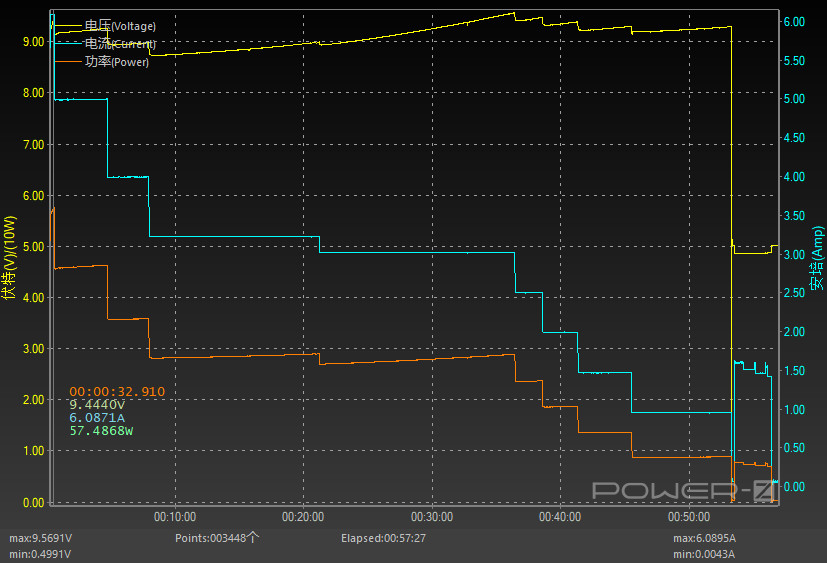This screenshot has height=563, width=827.
Task: Click the voltage readout 9.4440V
Action: (97, 405)
